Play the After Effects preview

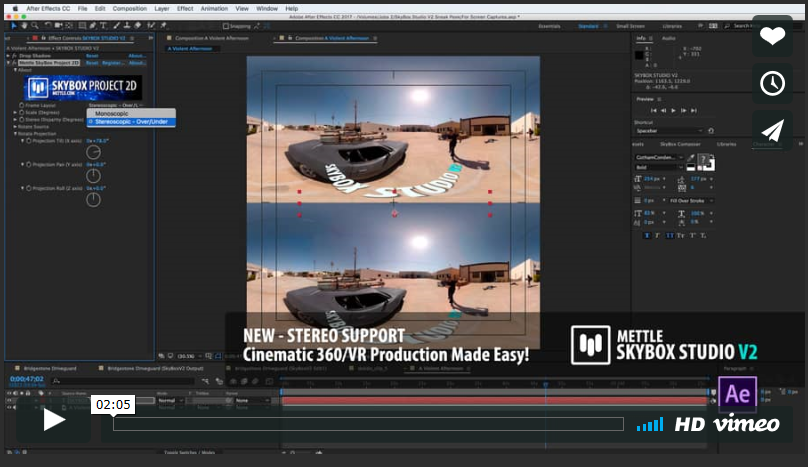coord(673,110)
